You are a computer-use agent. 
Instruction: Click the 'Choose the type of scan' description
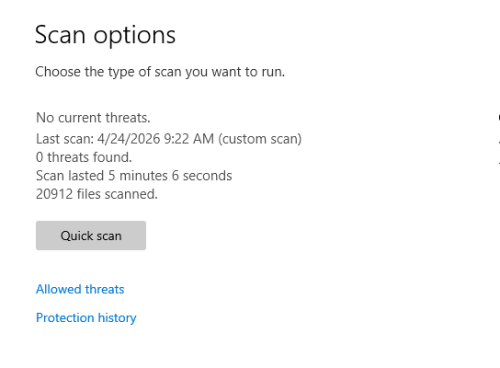click(160, 72)
